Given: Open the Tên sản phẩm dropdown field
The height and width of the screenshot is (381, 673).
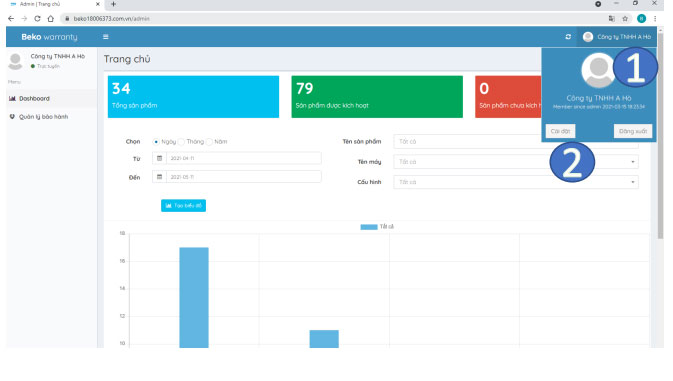Looking at the screenshot, I should 467,142.
